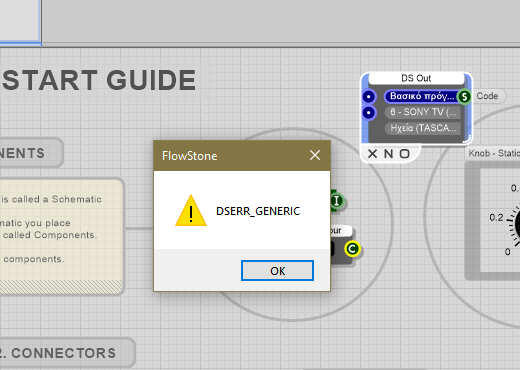Select the Βασικό πρόγ... device in DS Out

pyautogui.click(x=422, y=96)
